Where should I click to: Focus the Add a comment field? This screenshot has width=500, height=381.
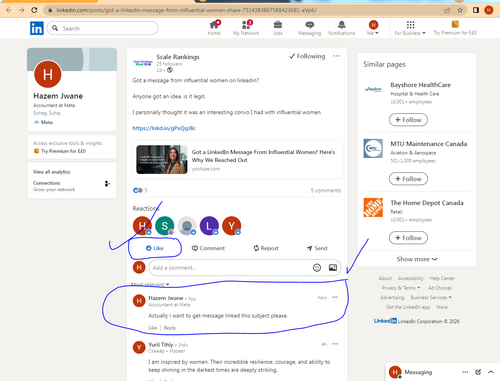[x=230, y=268]
